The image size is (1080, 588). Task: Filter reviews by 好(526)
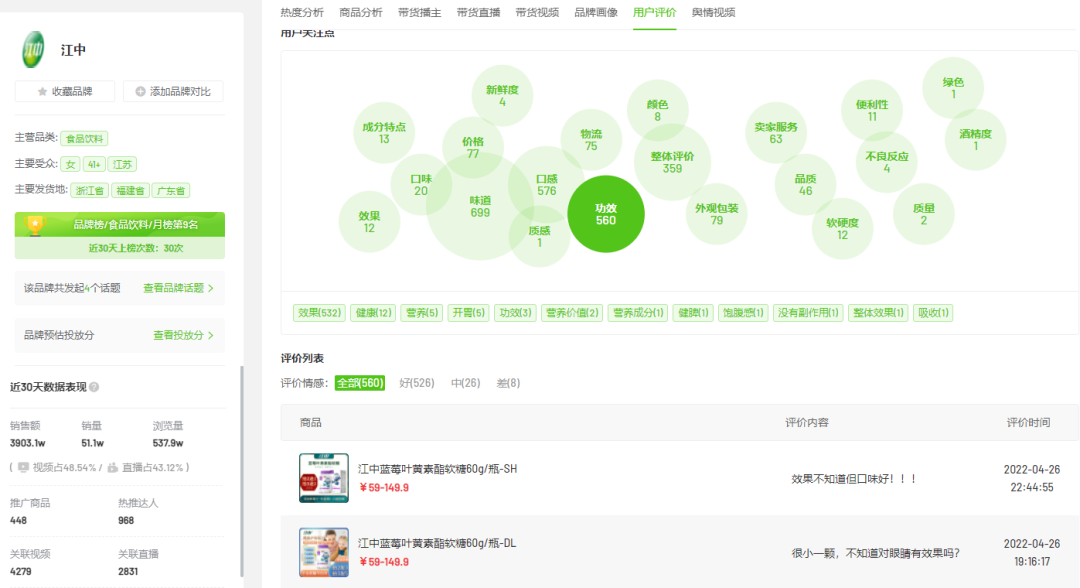[417, 383]
